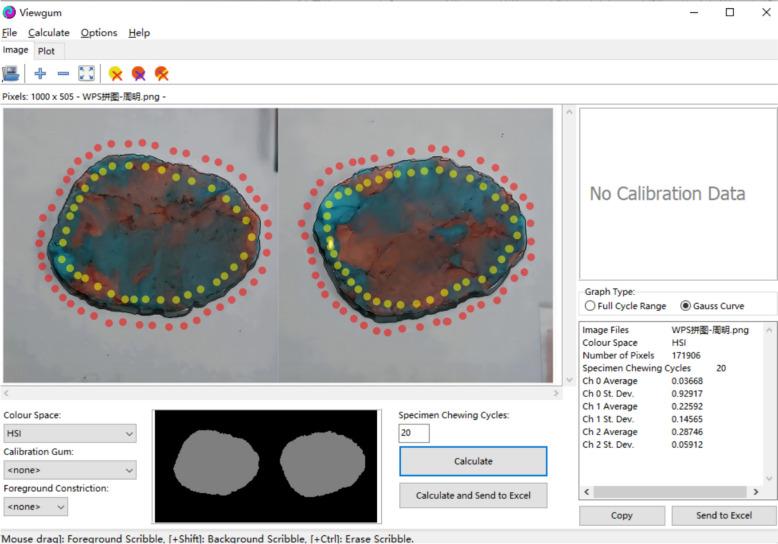The image size is (778, 544).
Task: Open the Calculate menu
Action: pos(49,33)
